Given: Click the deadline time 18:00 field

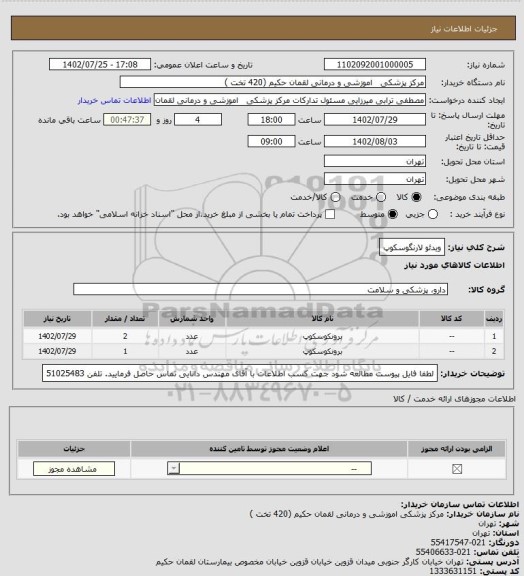Looking at the screenshot, I should tap(272, 120).
